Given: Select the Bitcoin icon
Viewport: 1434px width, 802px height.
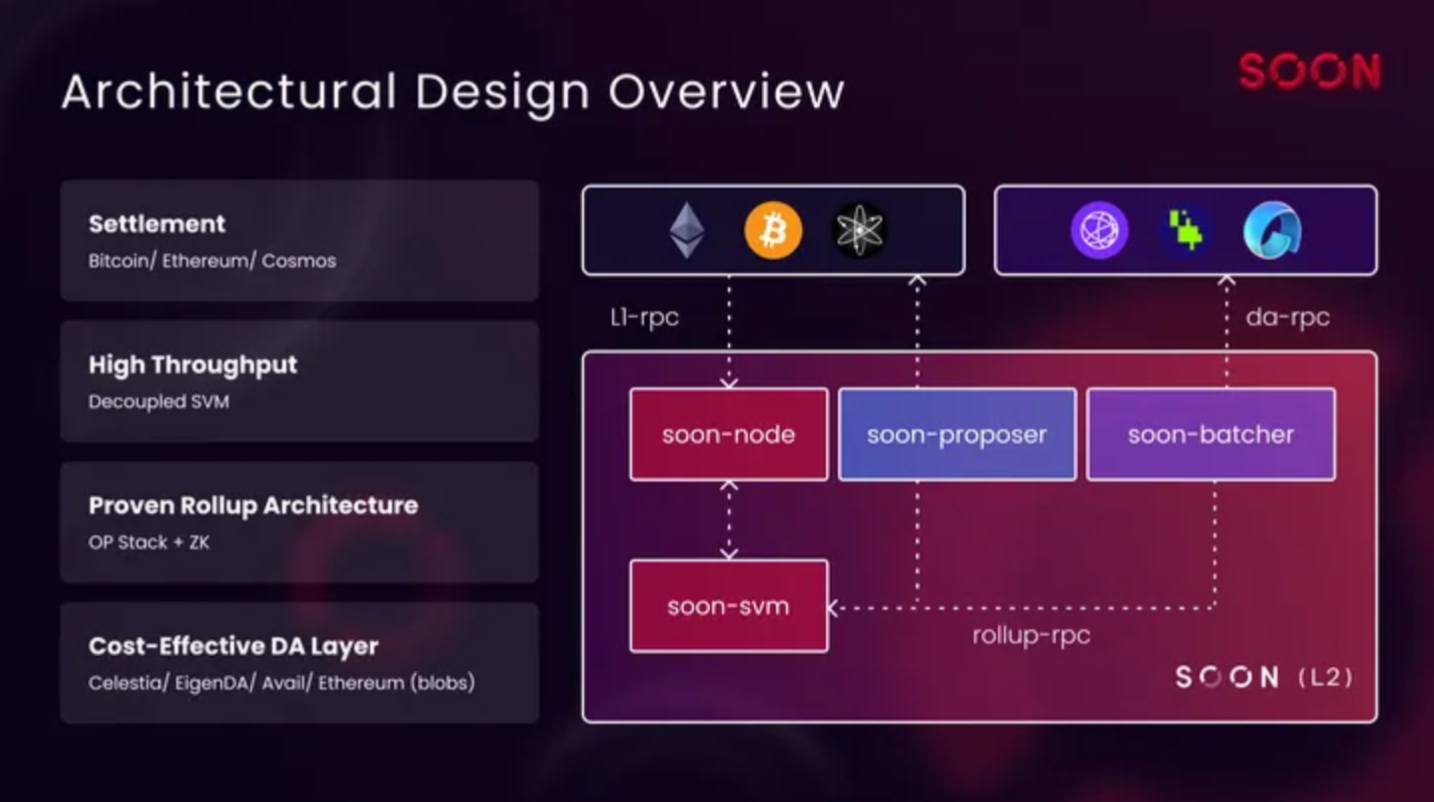Looking at the screenshot, I should pos(773,230).
